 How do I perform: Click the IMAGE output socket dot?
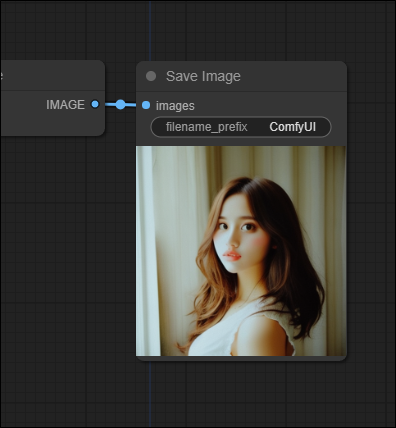point(95,104)
